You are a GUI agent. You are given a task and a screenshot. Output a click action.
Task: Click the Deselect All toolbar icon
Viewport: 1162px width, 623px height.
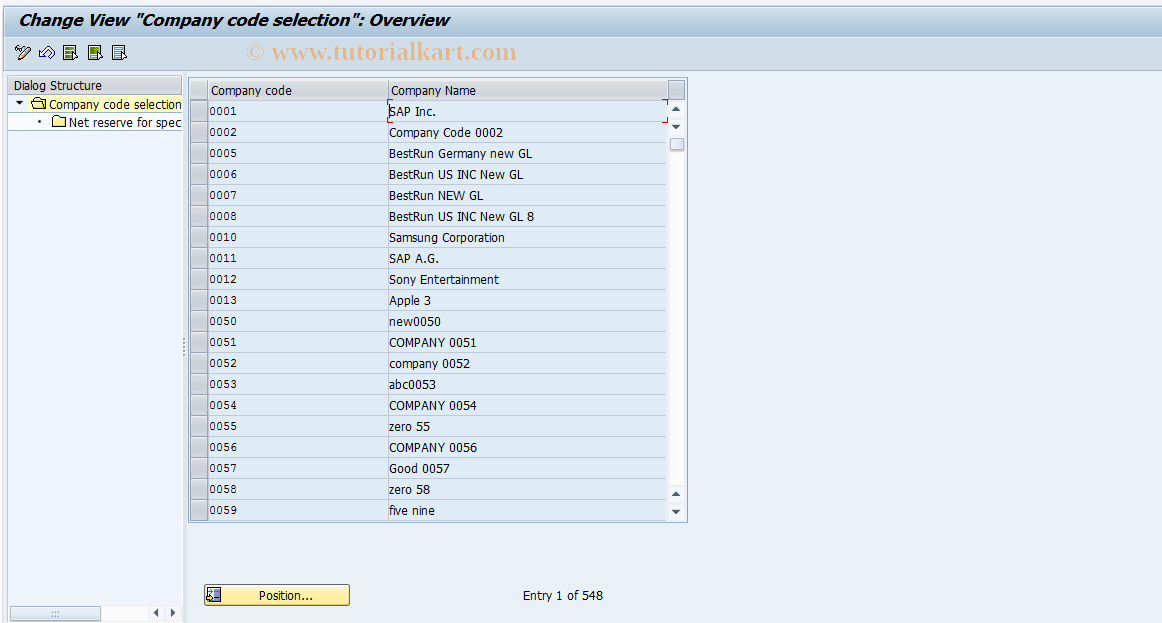[119, 53]
